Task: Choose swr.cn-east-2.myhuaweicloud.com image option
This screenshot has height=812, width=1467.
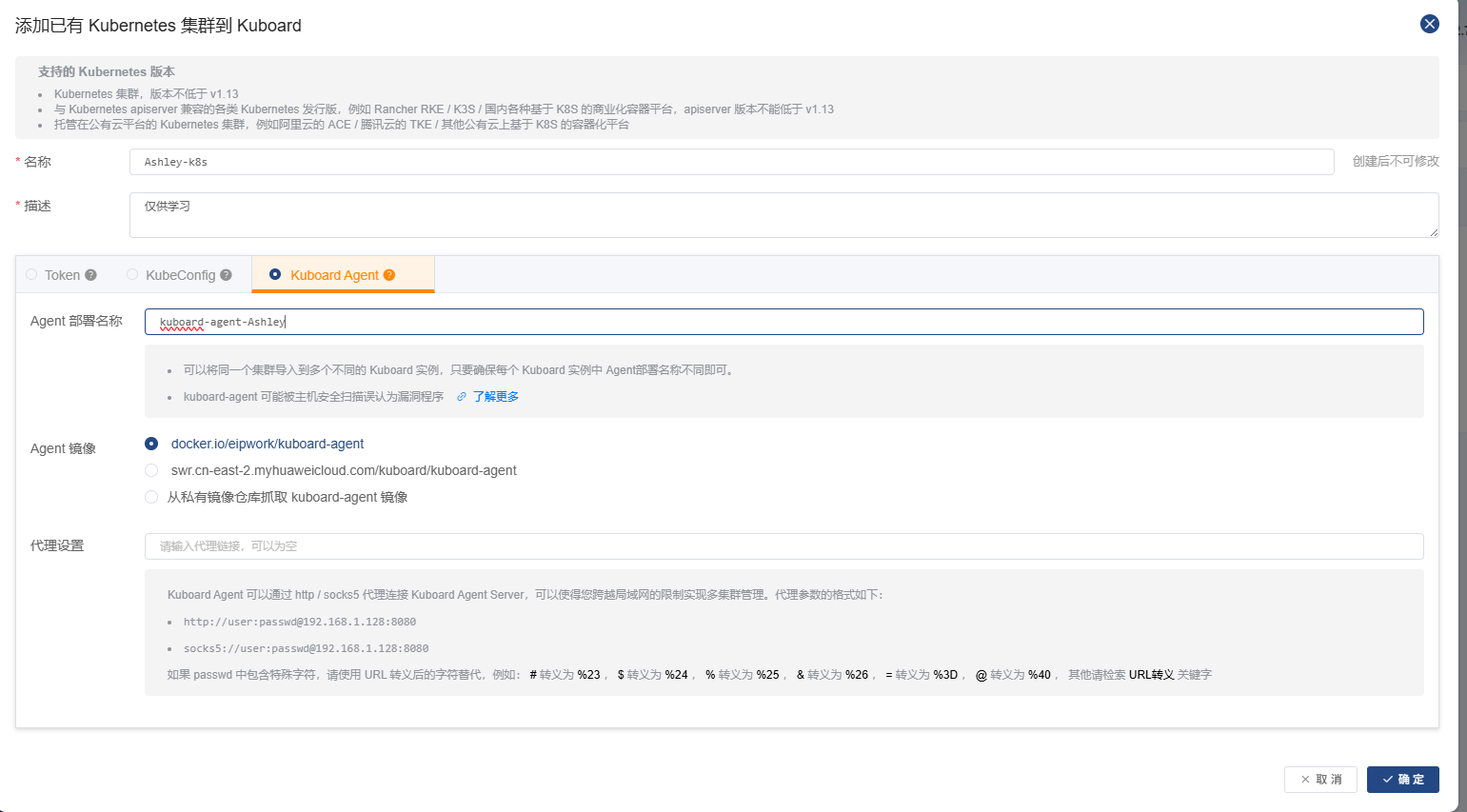Action: point(151,470)
